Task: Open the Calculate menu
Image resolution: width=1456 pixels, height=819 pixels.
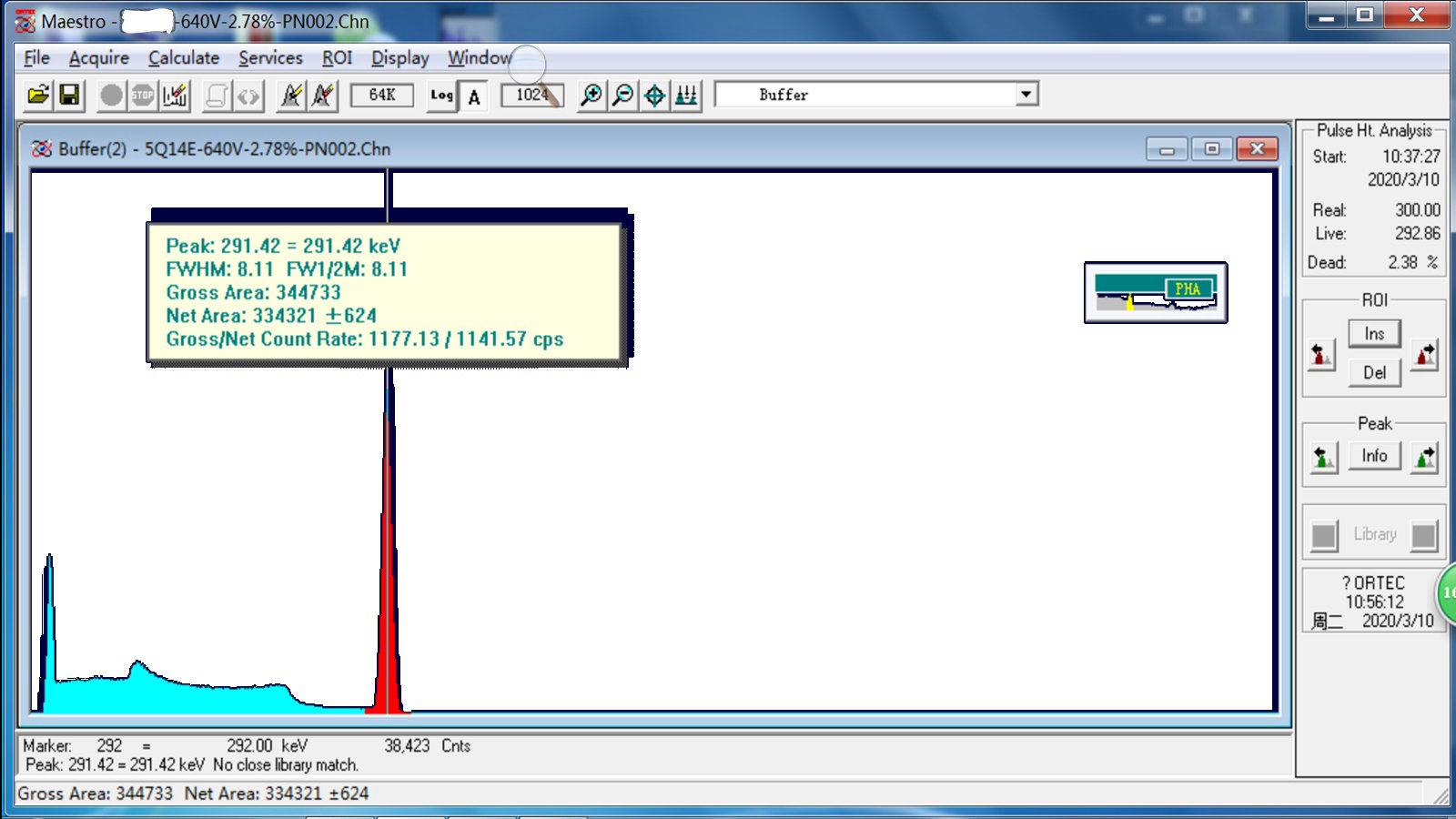Action: click(184, 57)
